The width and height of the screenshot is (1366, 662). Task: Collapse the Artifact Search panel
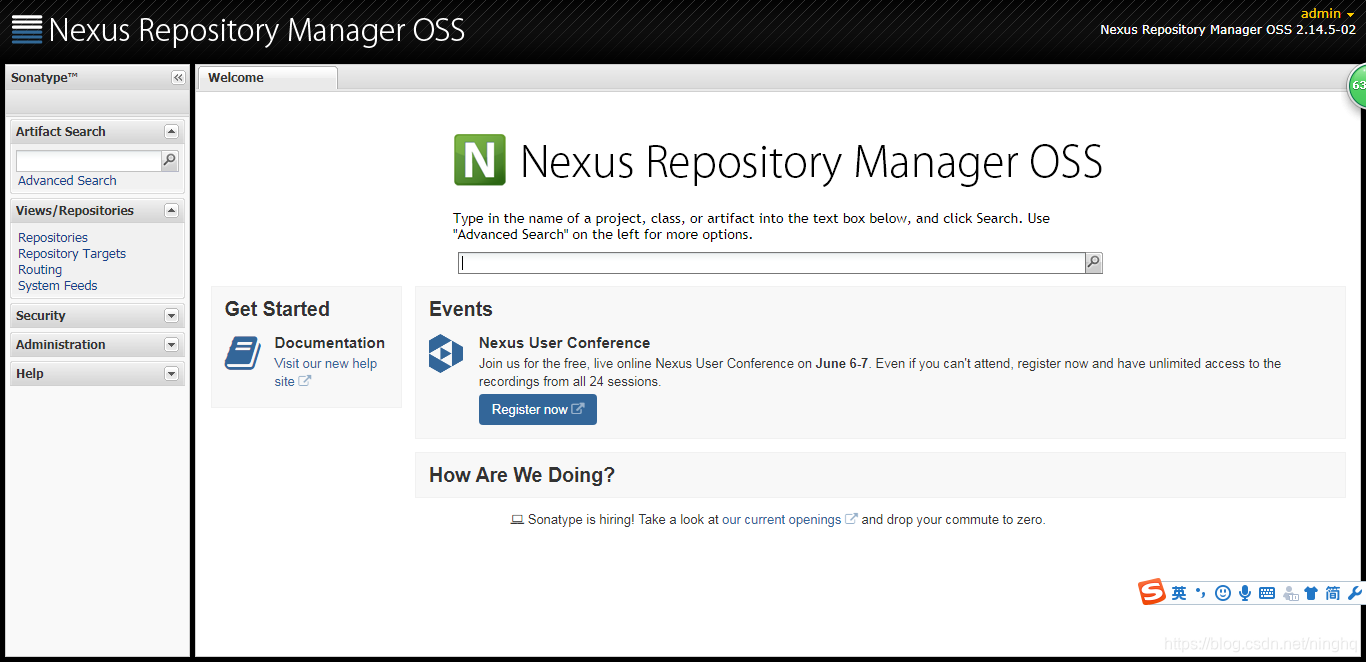tap(171, 132)
